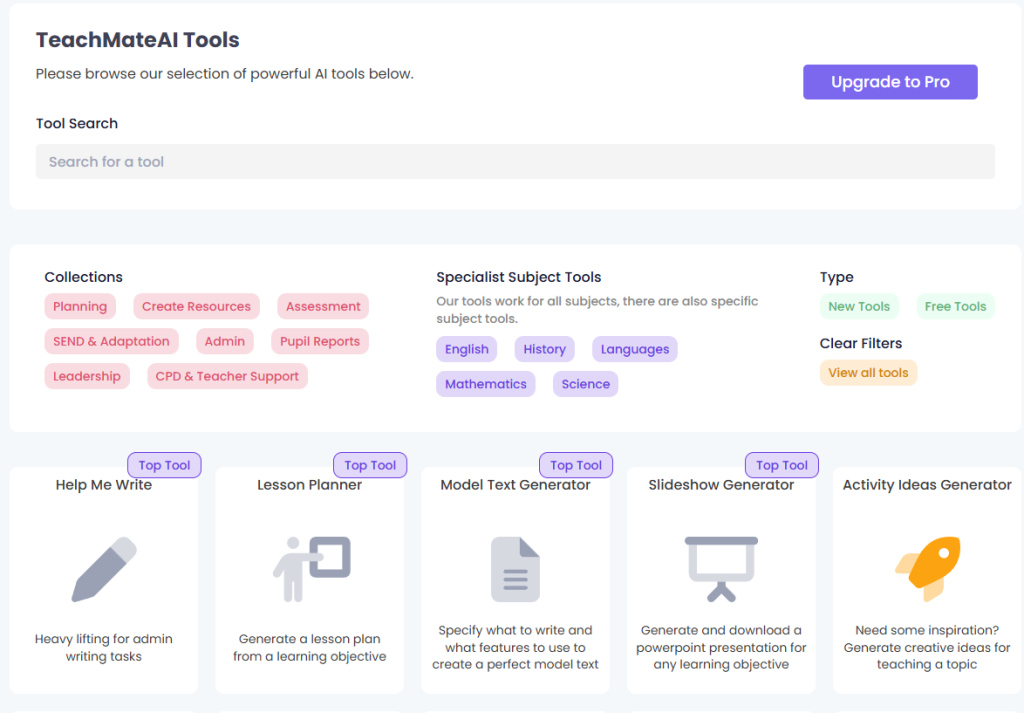Image resolution: width=1024 pixels, height=713 pixels.
Task: Click the tool search input field
Action: point(515,161)
